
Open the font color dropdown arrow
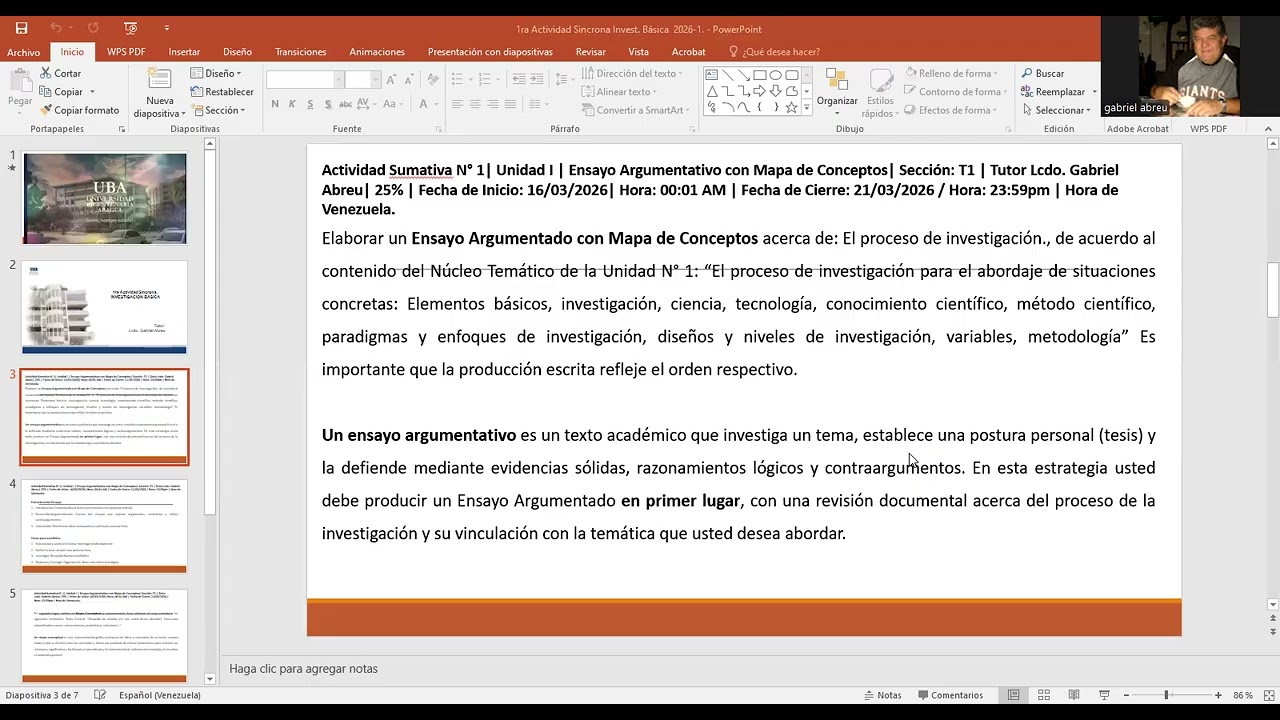[x=438, y=104]
